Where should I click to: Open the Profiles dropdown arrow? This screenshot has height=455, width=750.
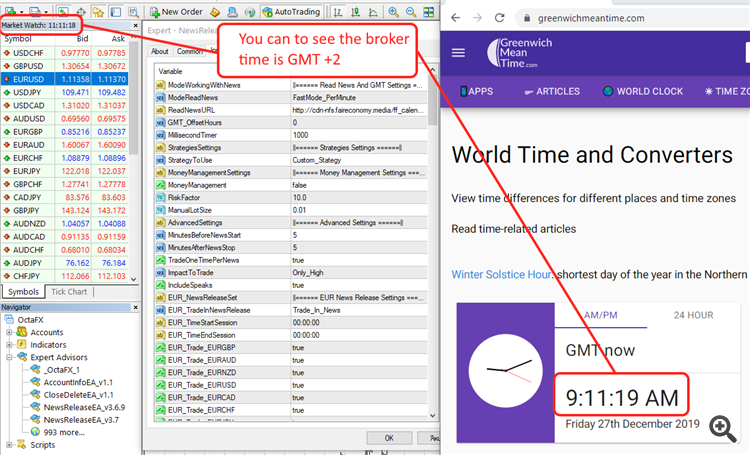tap(46, 12)
